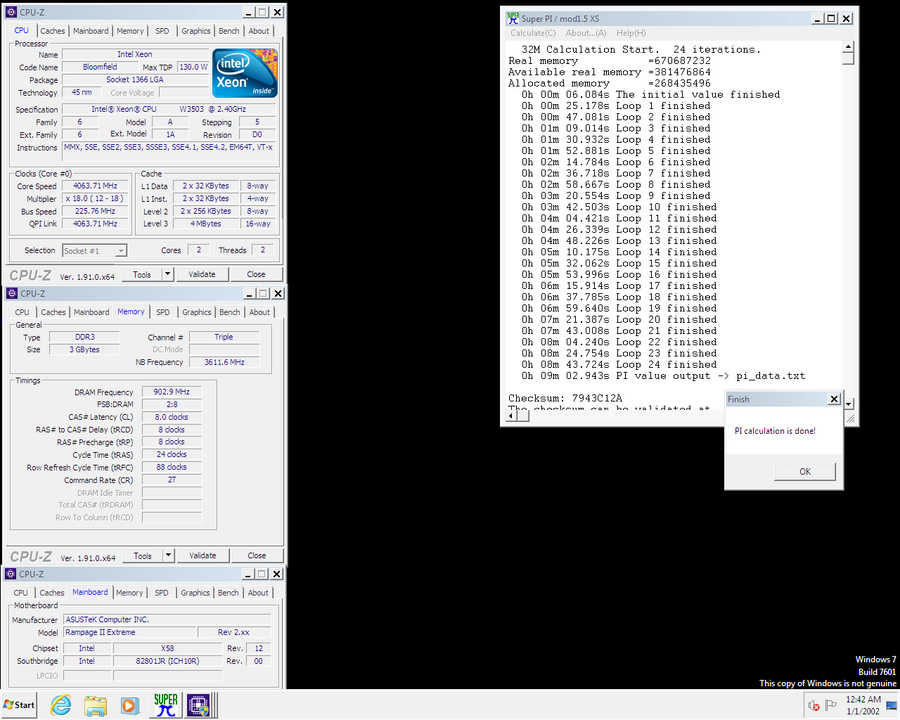Click the Command Rate value 2T
The image size is (900, 720).
(x=172, y=480)
